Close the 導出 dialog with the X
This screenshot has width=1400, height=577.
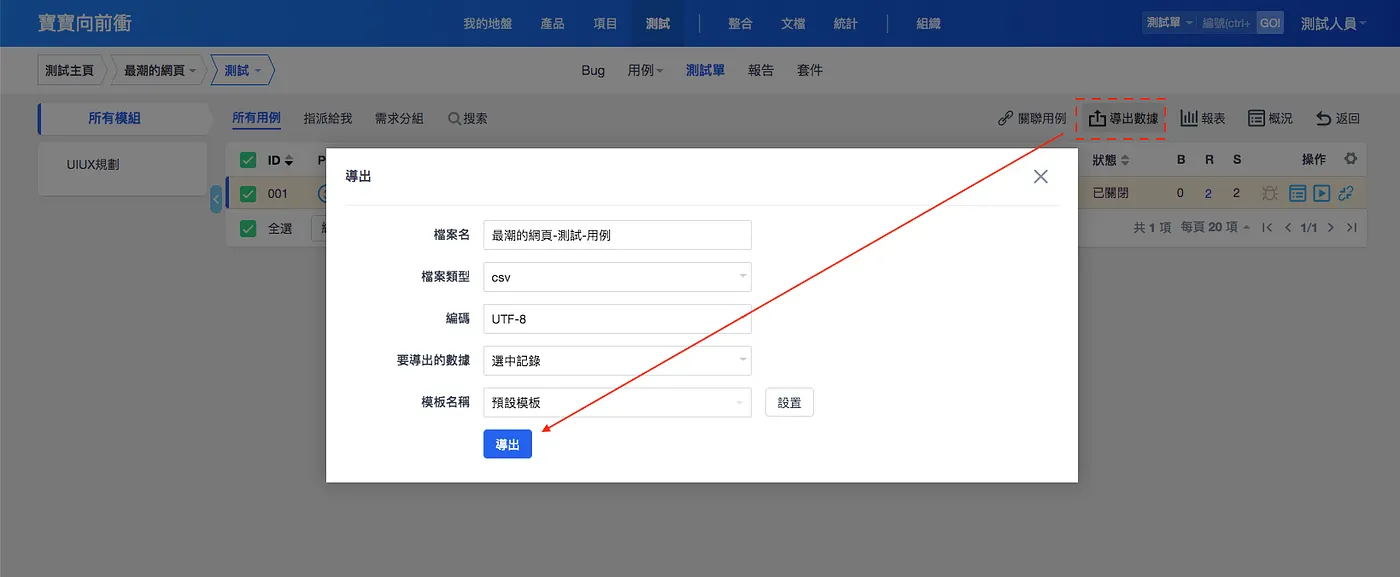1040,176
